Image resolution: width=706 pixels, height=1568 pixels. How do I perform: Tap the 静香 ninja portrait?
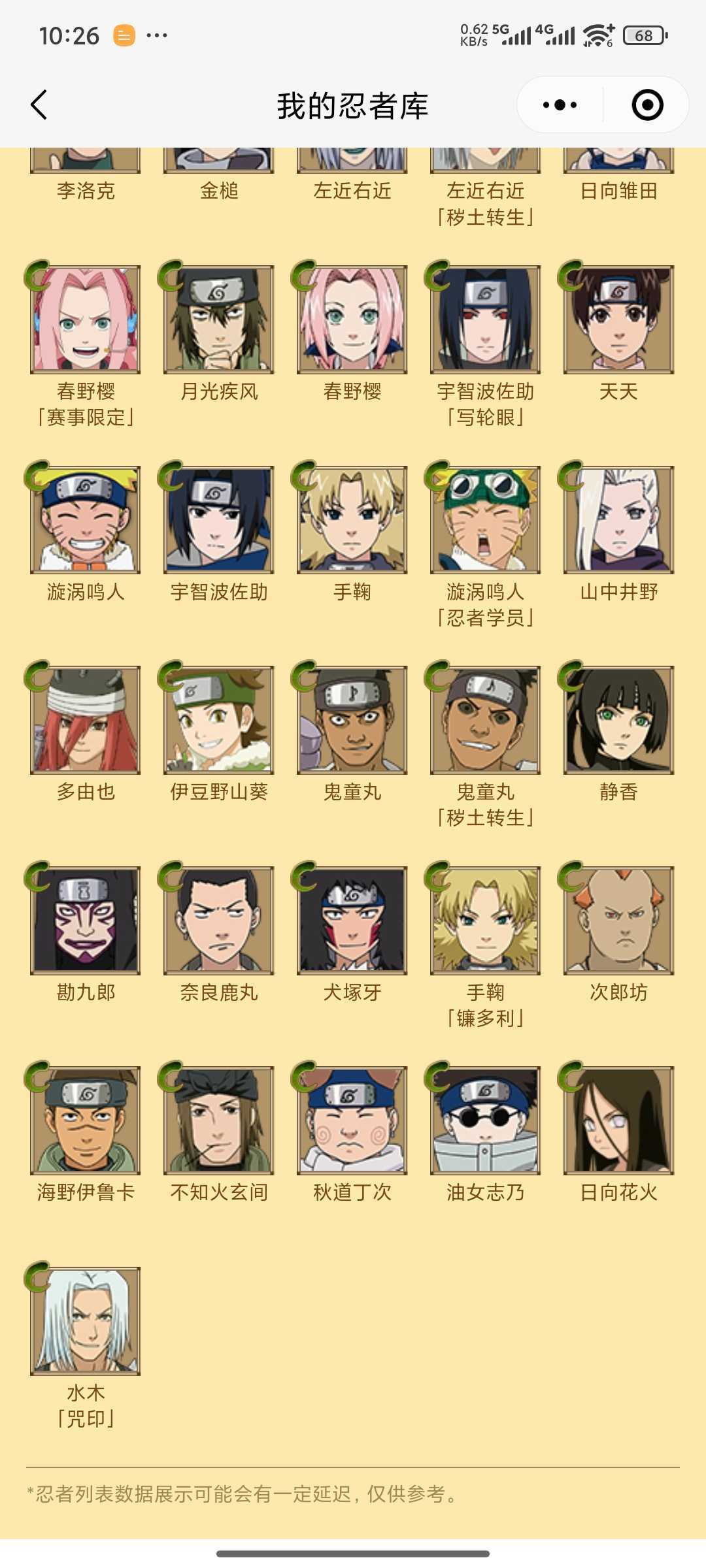point(619,720)
